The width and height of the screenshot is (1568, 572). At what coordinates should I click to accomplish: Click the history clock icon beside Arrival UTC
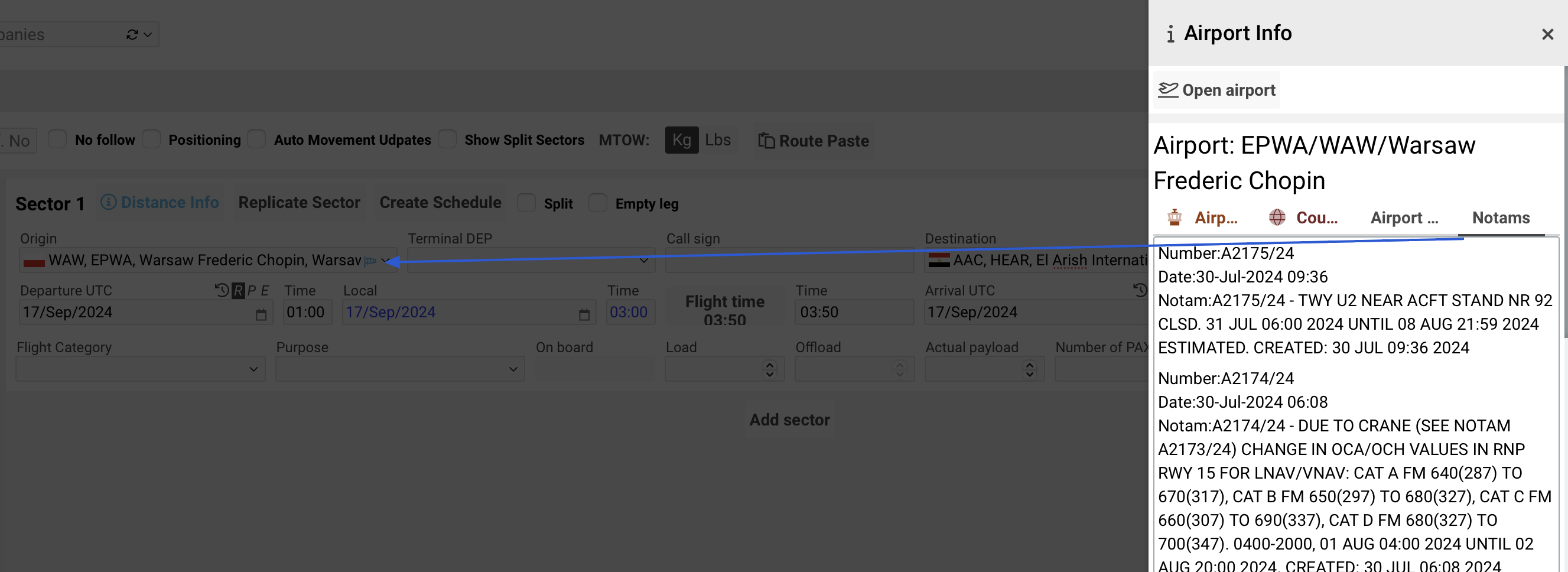pyautogui.click(x=1139, y=290)
